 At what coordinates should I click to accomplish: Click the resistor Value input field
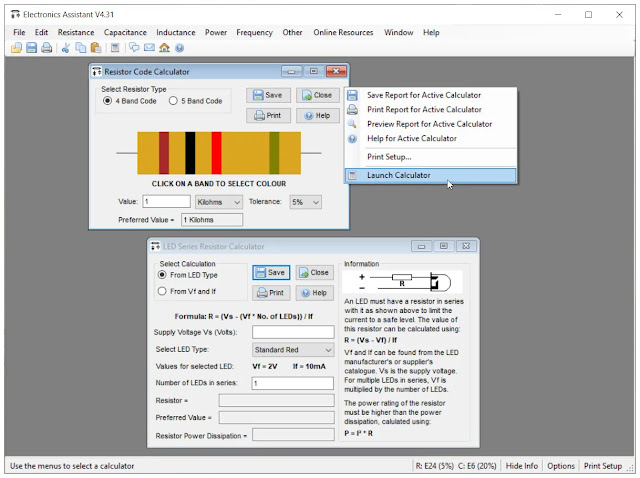click(x=167, y=202)
